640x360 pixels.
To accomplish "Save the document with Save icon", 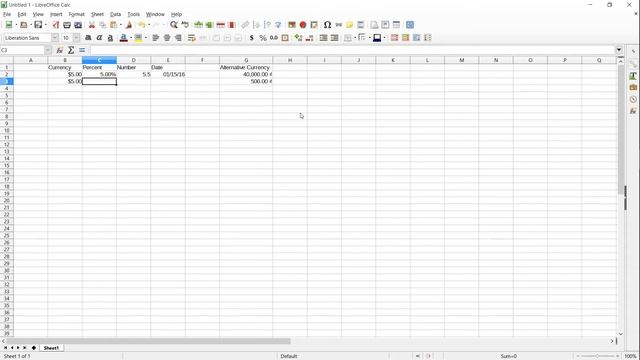I will pyautogui.click(x=38, y=25).
